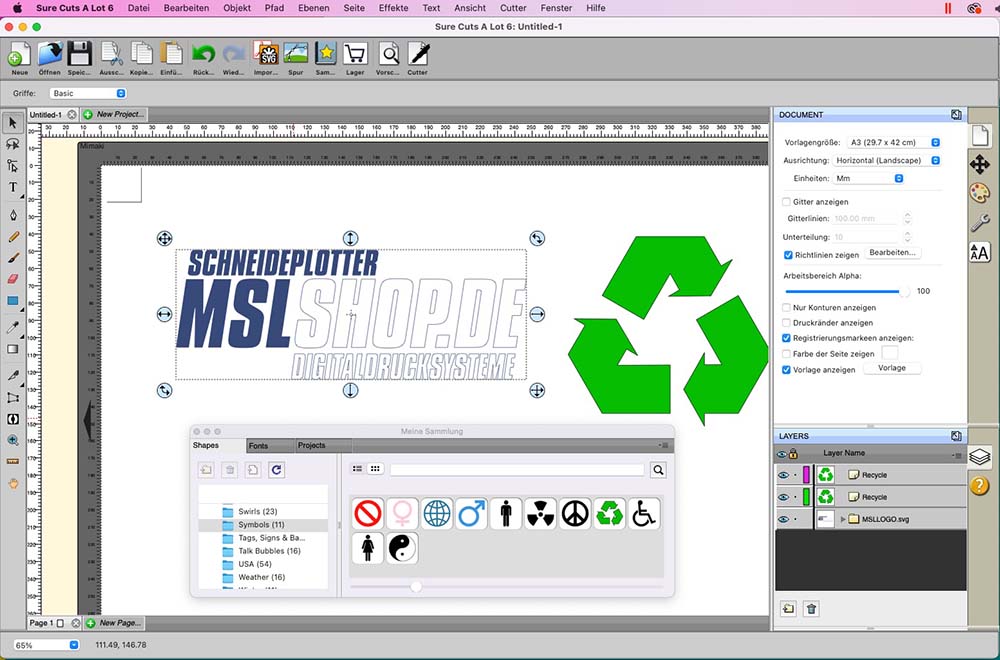1000x660 pixels.
Task: Enable the Gitter anzeigen checkbox
Action: coord(786,202)
